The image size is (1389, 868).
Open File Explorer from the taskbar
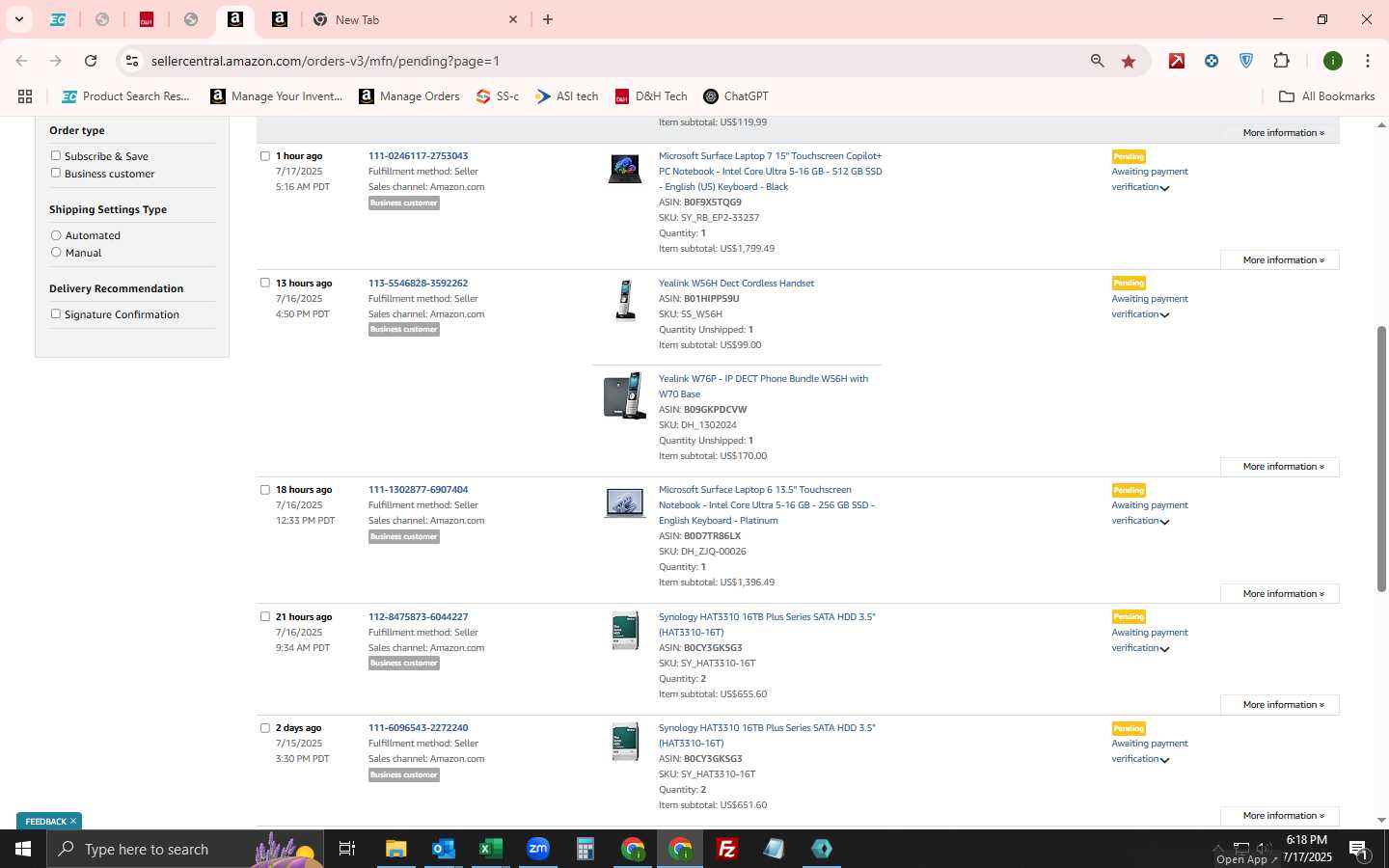click(x=396, y=849)
